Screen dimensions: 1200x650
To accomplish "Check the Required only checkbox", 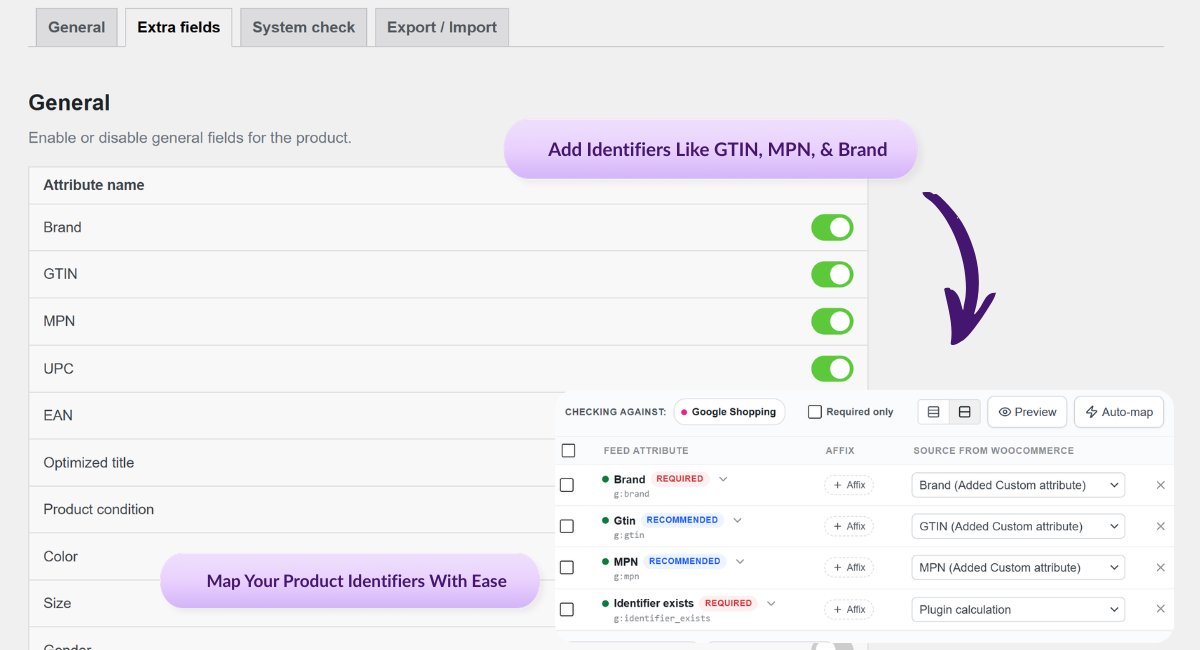I will [x=815, y=412].
